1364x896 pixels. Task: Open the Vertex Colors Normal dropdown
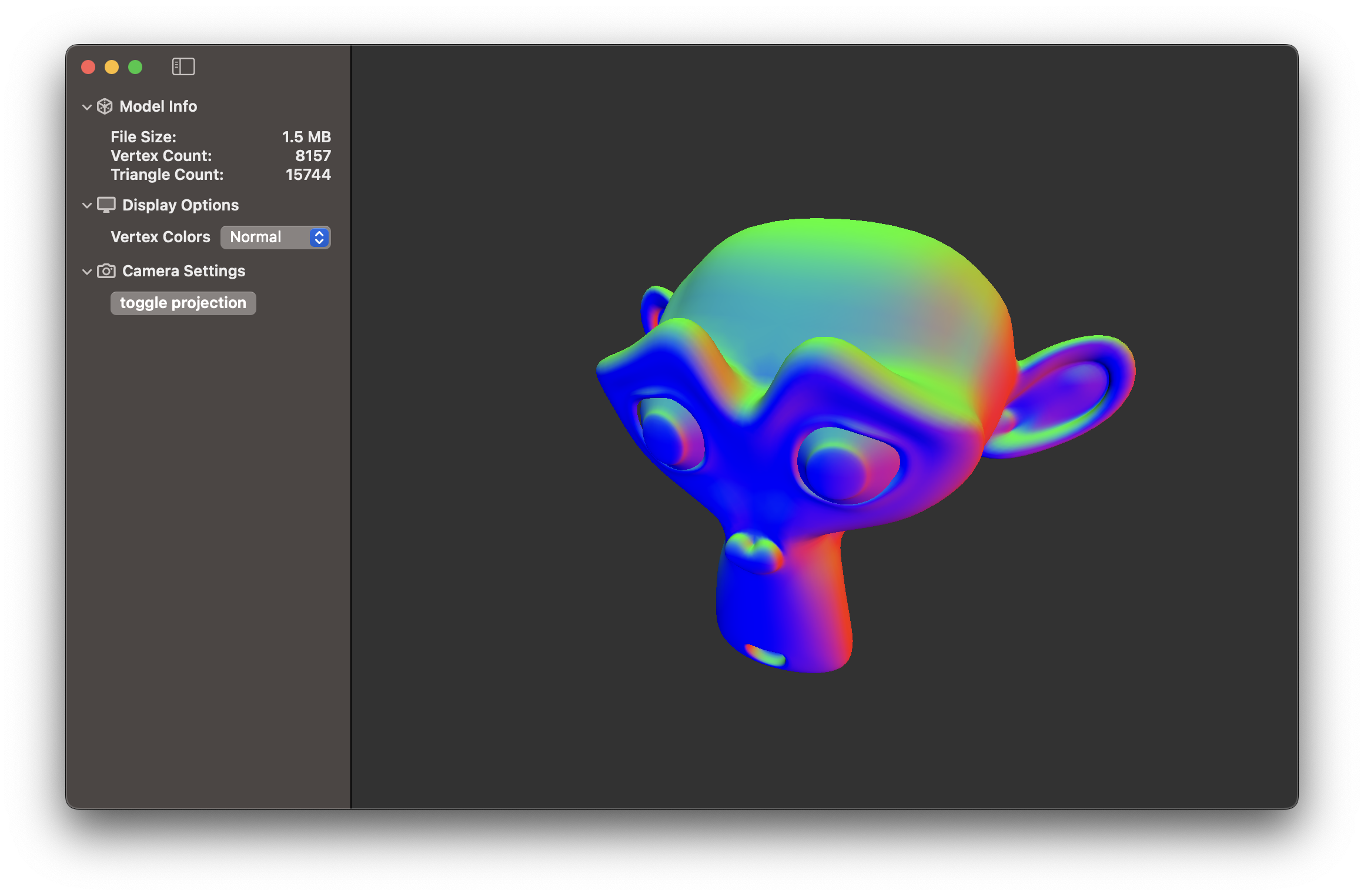(x=266, y=238)
